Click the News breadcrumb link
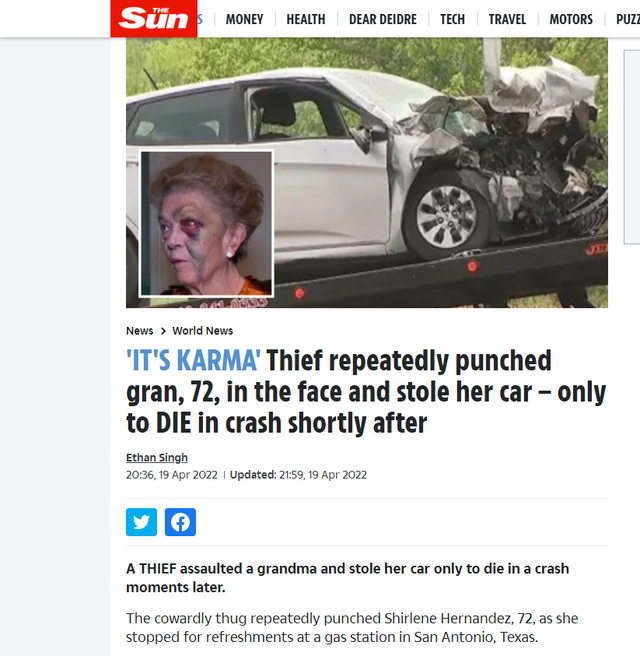 click(x=140, y=331)
